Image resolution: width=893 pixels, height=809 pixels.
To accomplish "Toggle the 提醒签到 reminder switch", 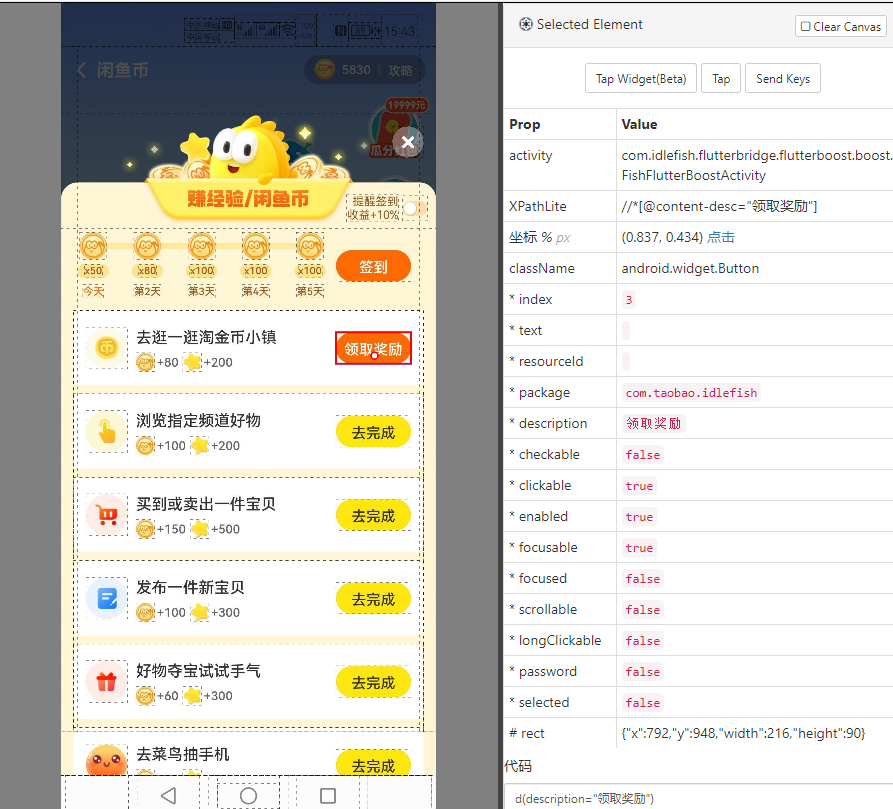I will (415, 208).
